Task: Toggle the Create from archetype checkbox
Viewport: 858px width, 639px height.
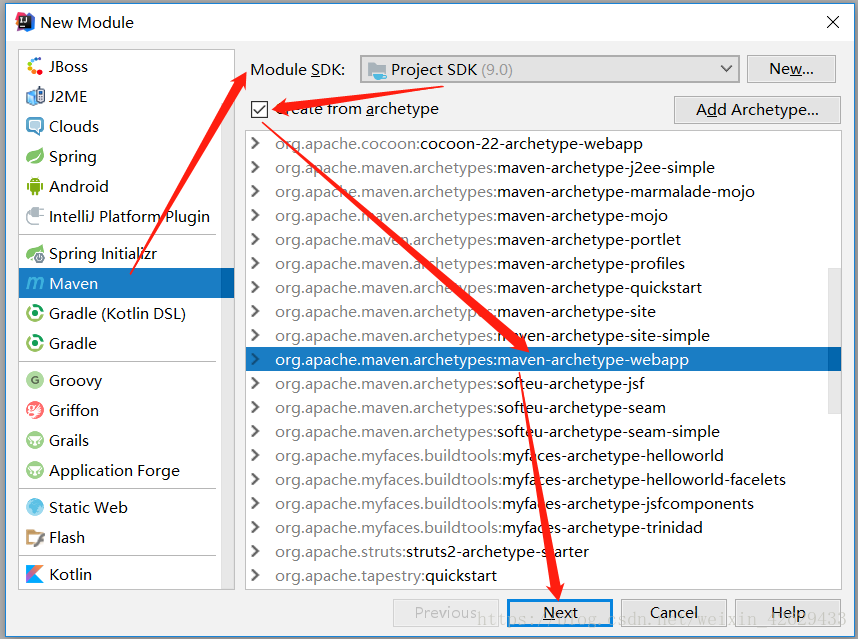Action: tap(259, 109)
